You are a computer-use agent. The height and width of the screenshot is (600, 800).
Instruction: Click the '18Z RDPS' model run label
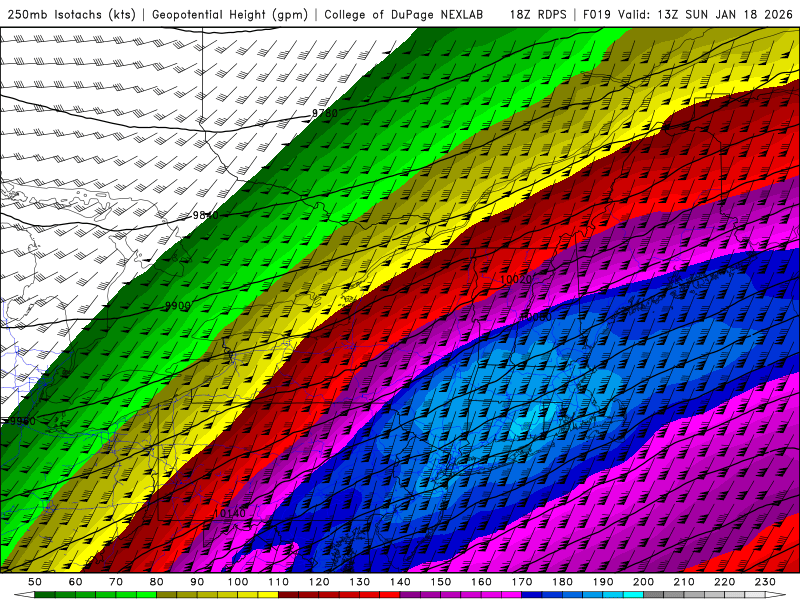(538, 14)
